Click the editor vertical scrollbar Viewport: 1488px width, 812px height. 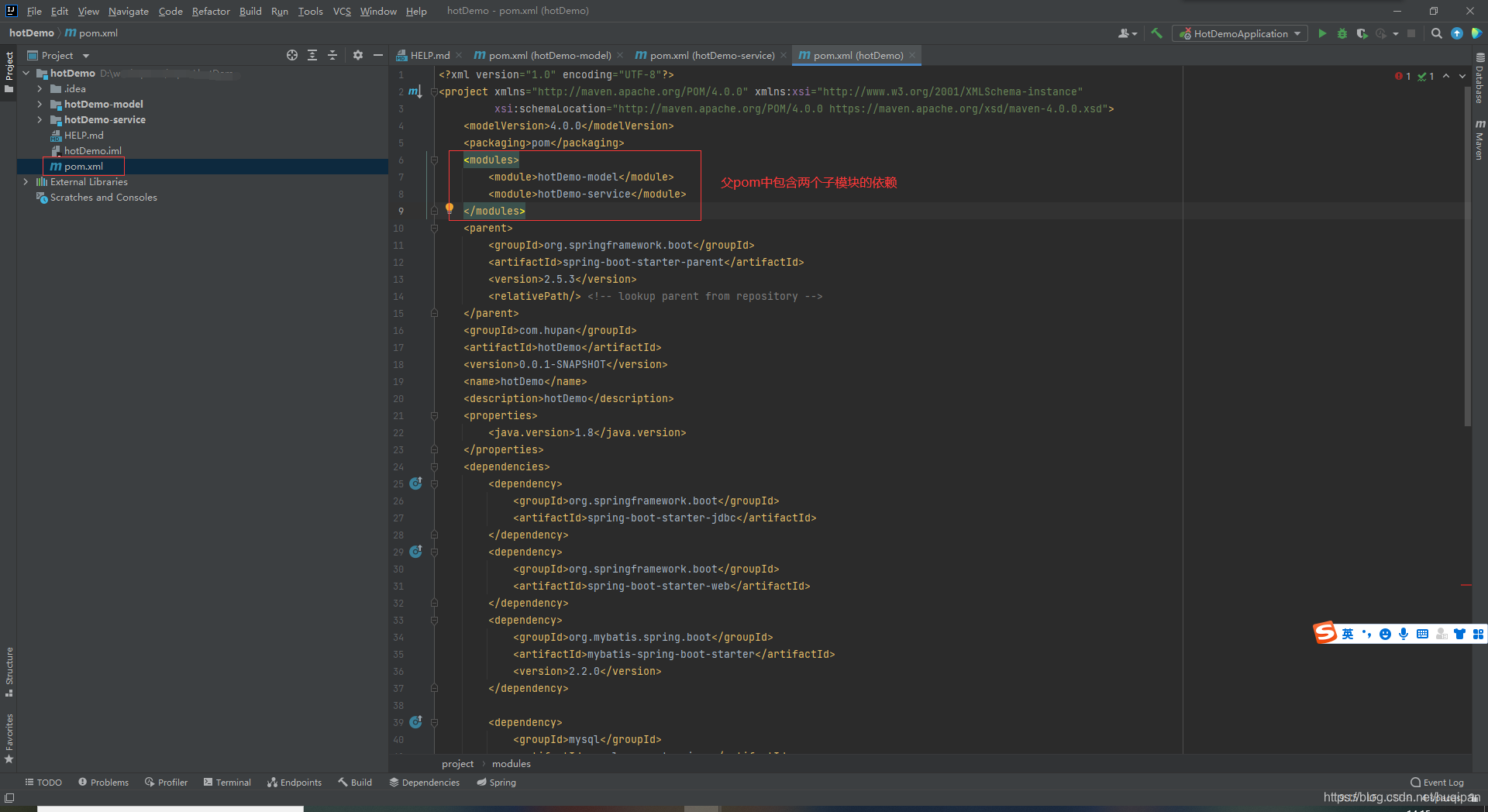(x=1467, y=256)
